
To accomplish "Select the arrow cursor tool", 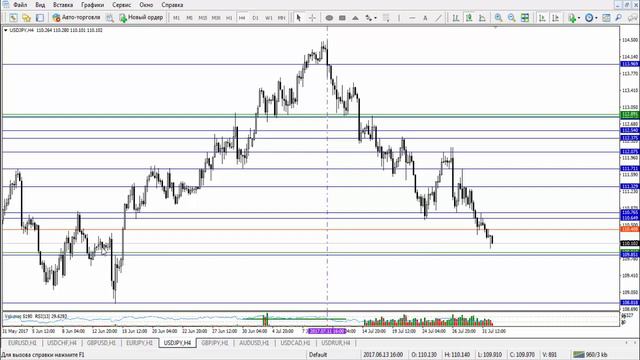I will pyautogui.click(x=299, y=18).
